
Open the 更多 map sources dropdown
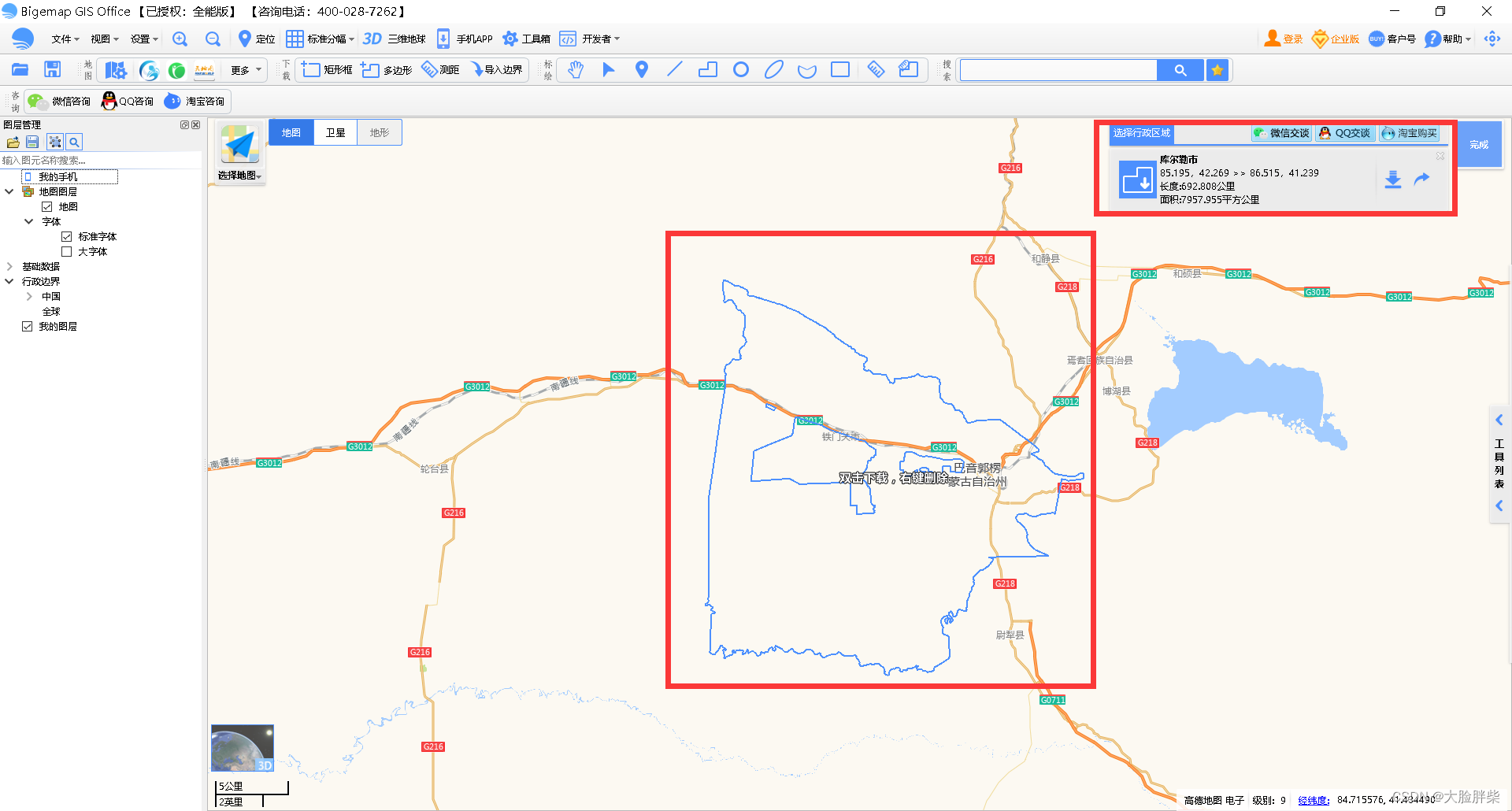point(246,70)
